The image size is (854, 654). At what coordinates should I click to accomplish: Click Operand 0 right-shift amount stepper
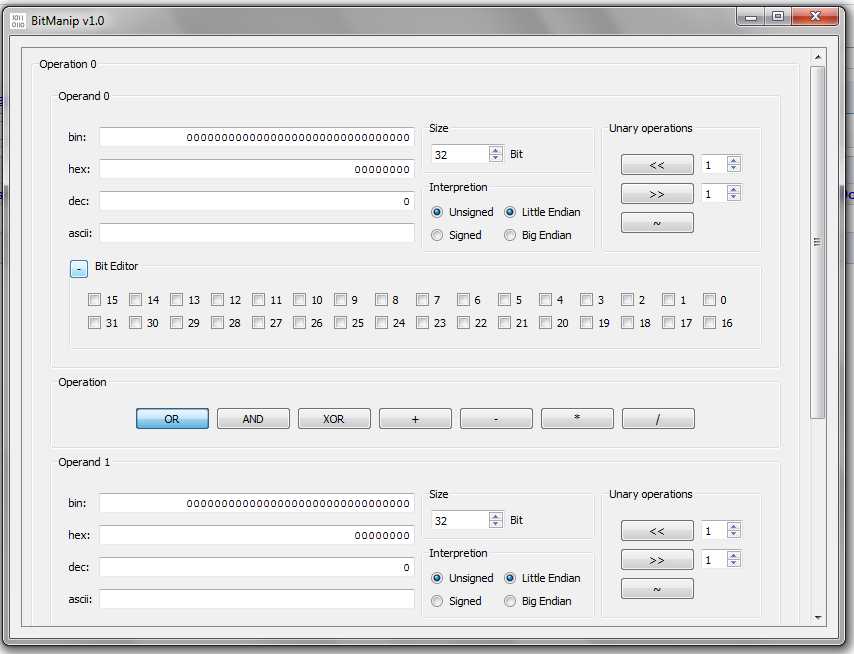[x=734, y=193]
